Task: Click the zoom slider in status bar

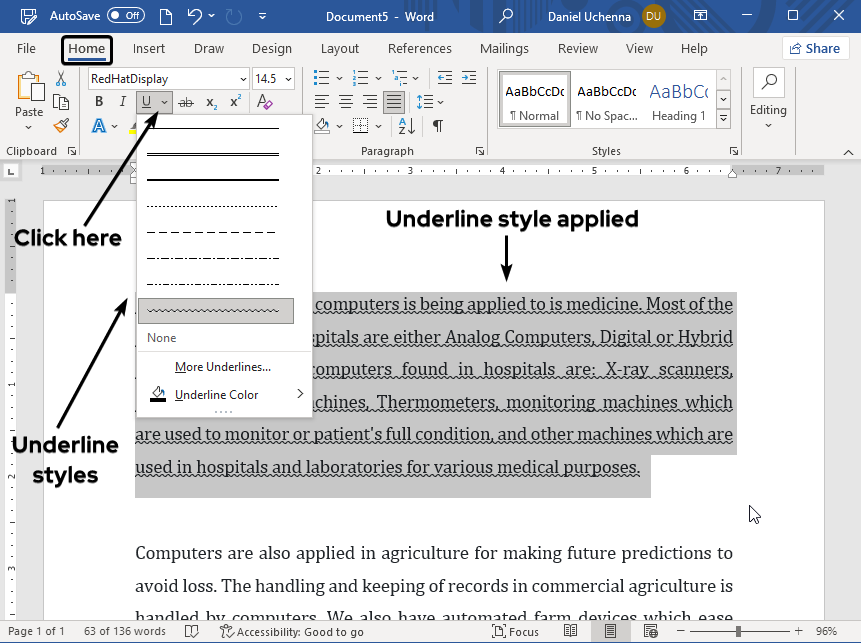Action: tap(738, 632)
